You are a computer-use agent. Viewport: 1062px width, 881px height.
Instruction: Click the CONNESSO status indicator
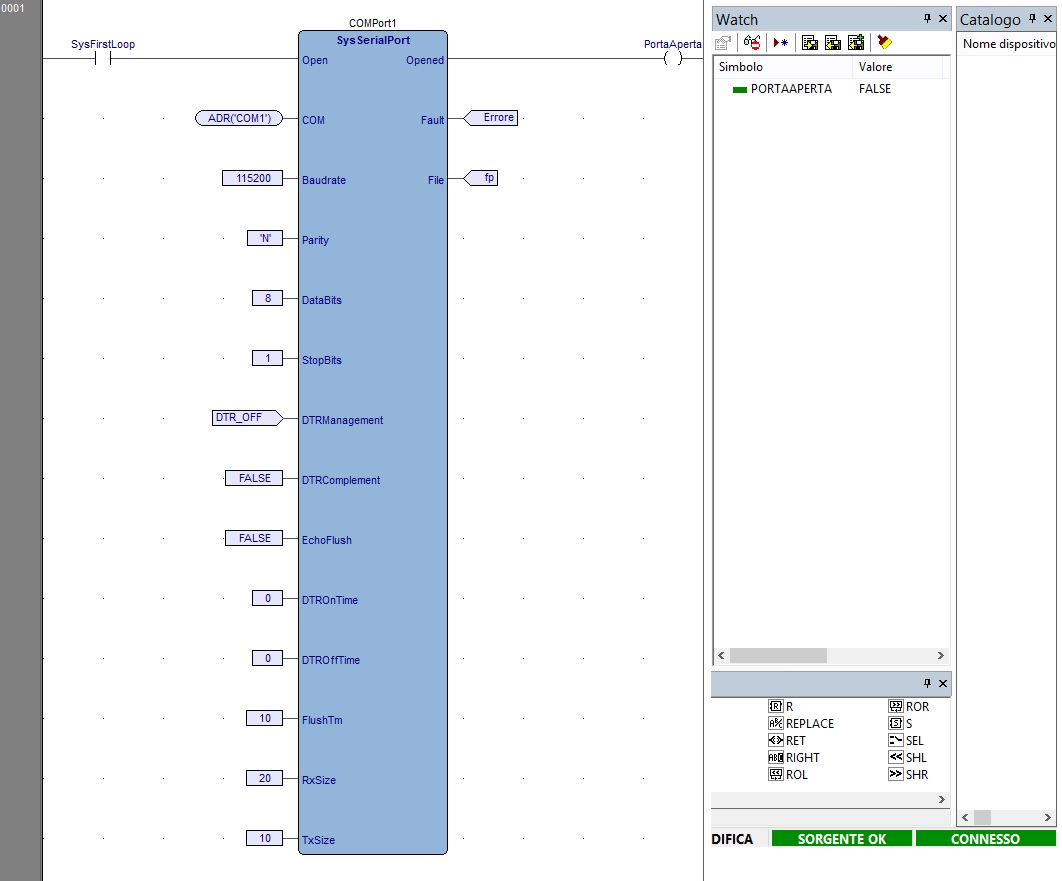985,839
